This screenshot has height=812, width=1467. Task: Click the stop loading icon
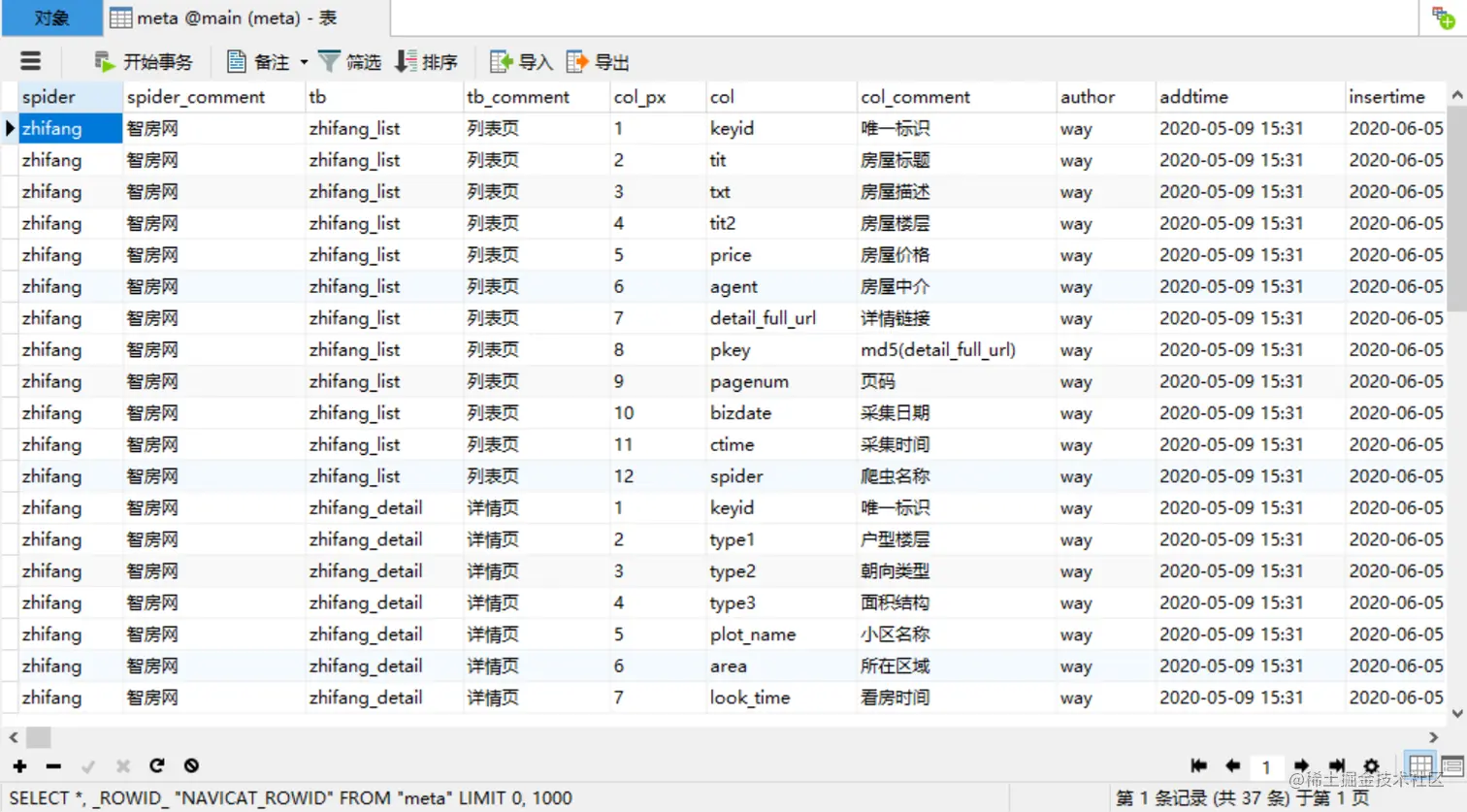pyautogui.click(x=191, y=765)
